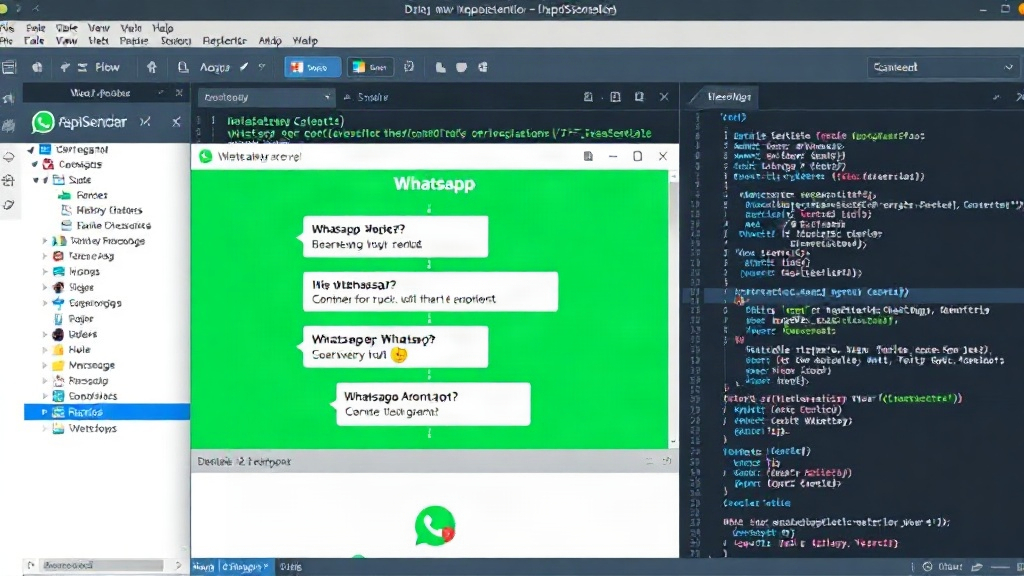This screenshot has width=1024, height=576.
Task: Open the Fleplertar menu
Action: click(x=224, y=40)
